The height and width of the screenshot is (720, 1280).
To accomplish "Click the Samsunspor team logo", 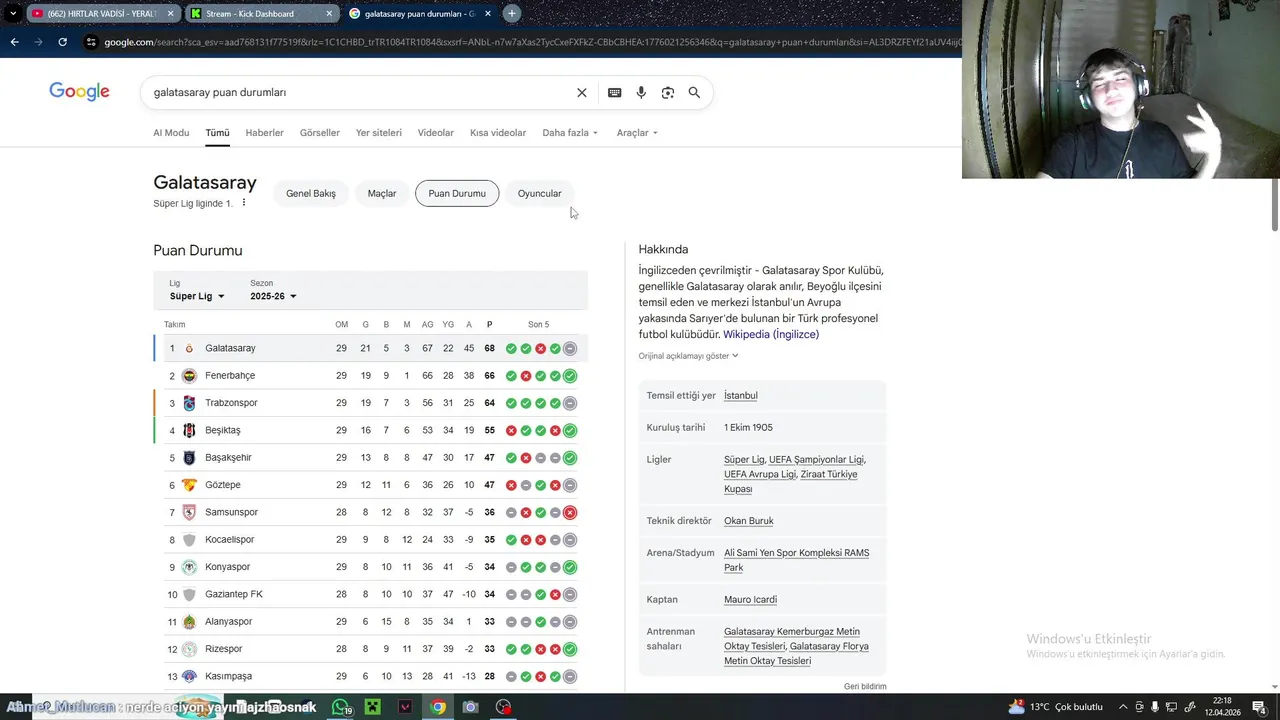I will click(x=189, y=512).
